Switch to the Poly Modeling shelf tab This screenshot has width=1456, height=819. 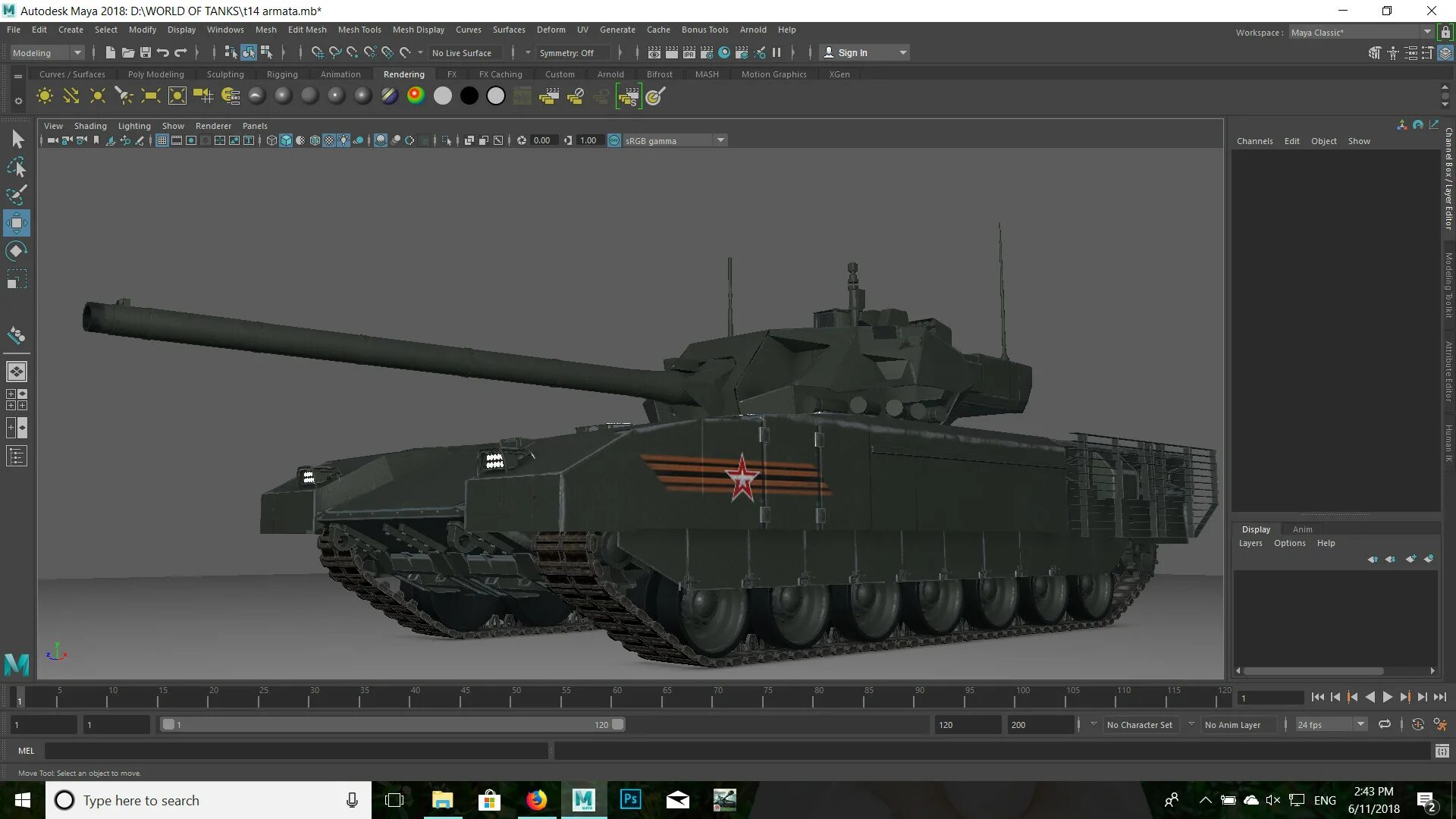pyautogui.click(x=156, y=74)
